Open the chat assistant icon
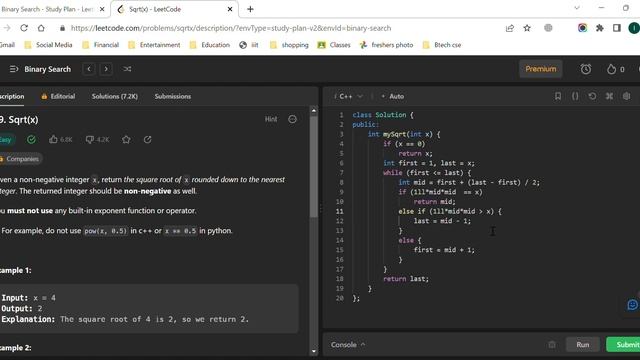640x360 pixels. (632, 305)
